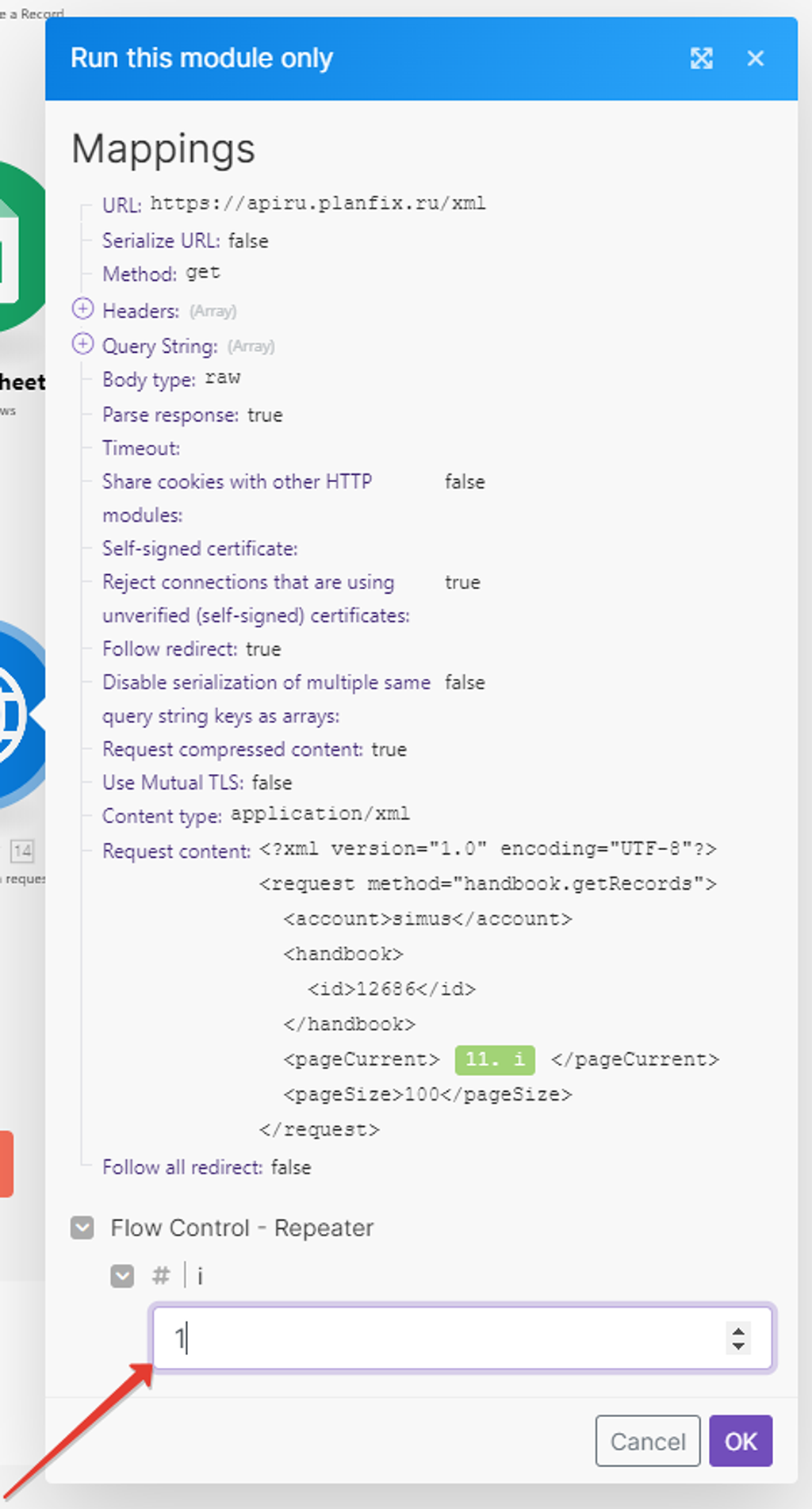Image resolution: width=812 pixels, height=1509 pixels.
Task: Click the blue HTTP module behind the dialog
Action: tap(22, 714)
